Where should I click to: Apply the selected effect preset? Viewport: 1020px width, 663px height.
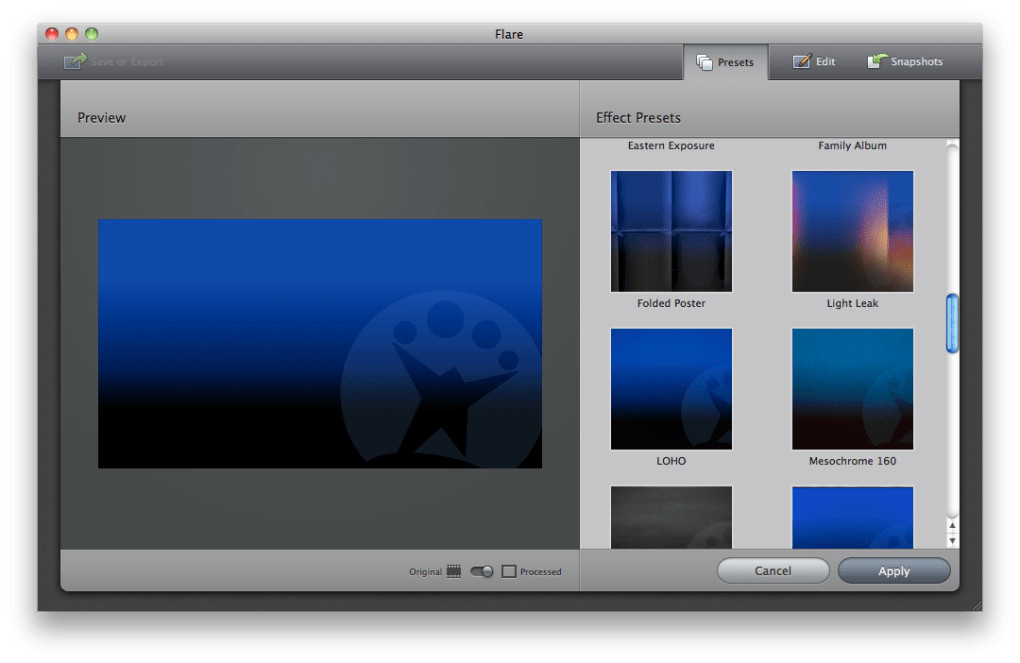(x=894, y=571)
